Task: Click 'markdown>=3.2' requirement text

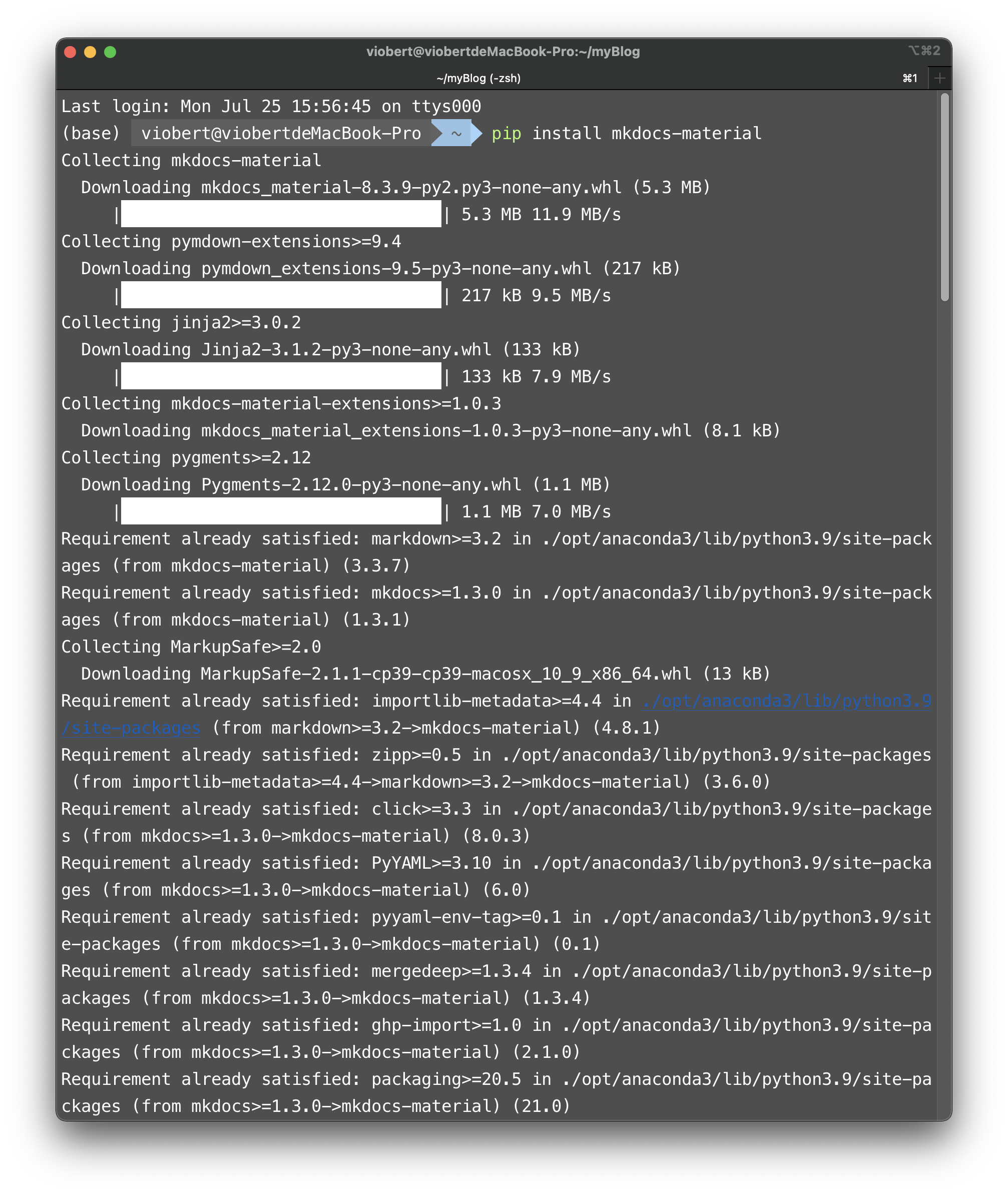Action: tap(436, 538)
